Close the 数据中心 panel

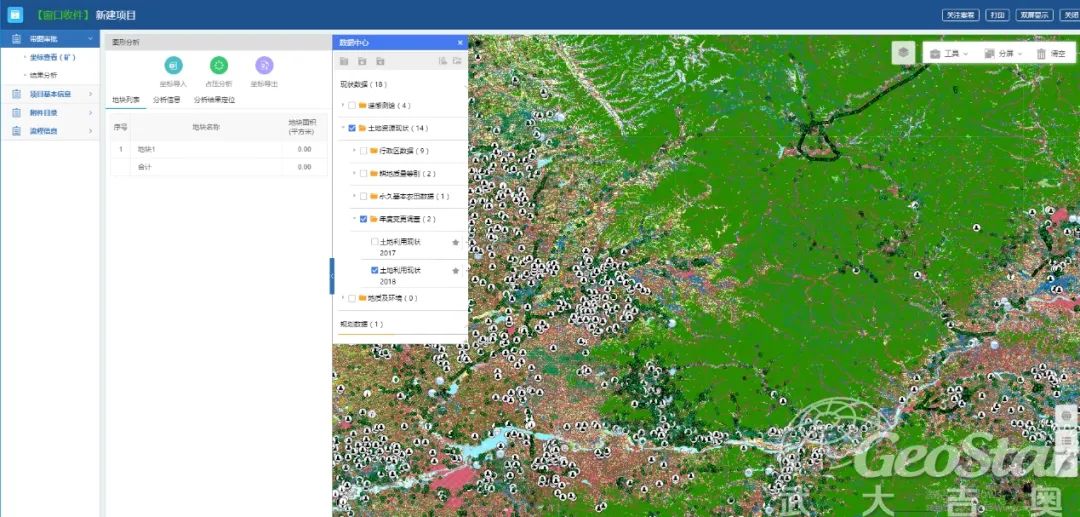460,43
